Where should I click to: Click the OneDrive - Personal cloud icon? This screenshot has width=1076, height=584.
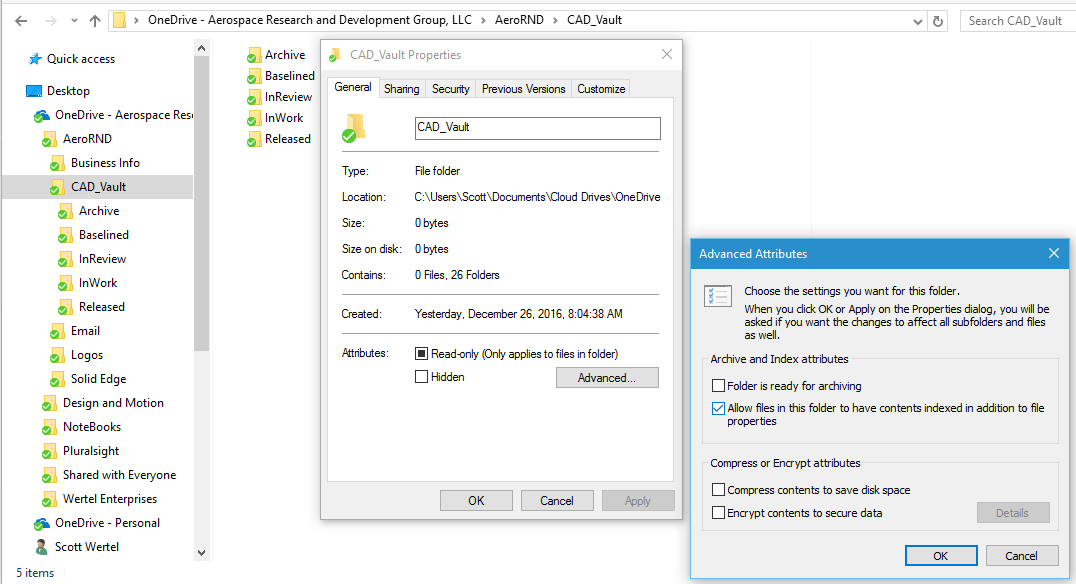pyautogui.click(x=42, y=523)
